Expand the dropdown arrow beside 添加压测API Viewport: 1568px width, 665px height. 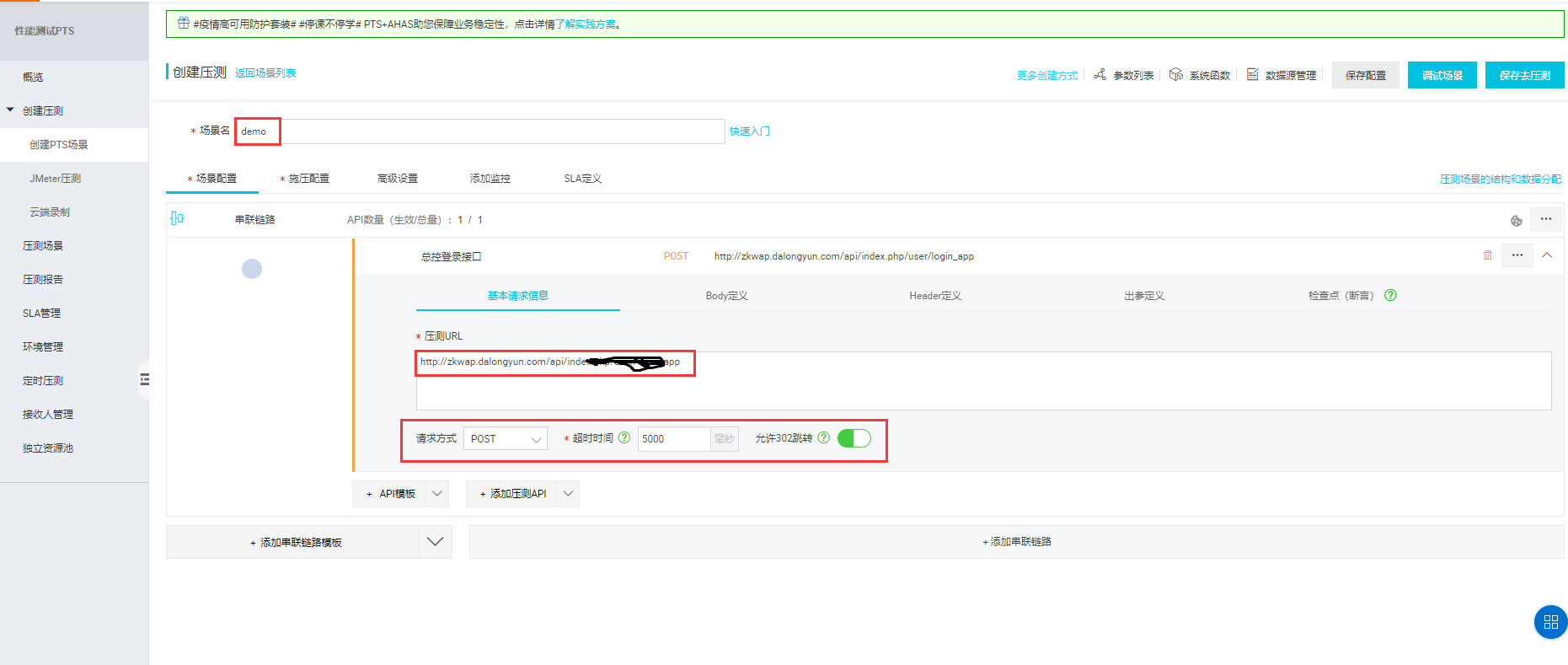tap(569, 494)
